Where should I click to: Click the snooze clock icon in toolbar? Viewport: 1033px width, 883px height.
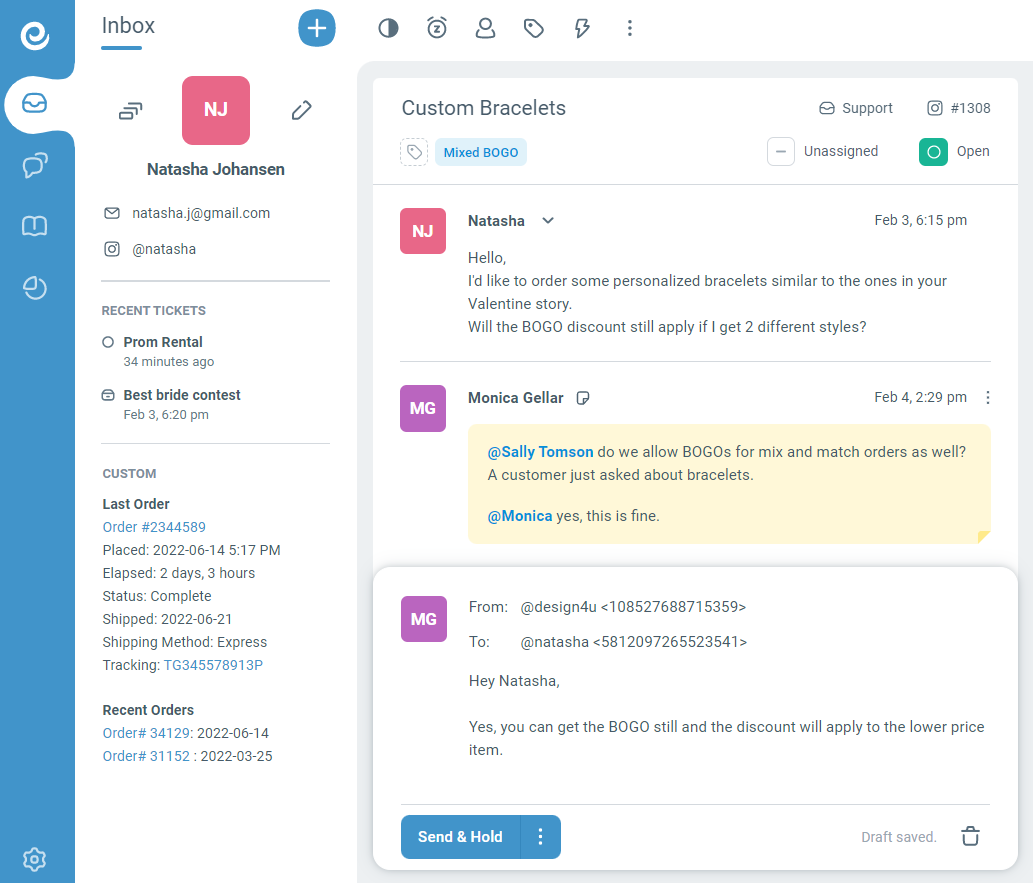(x=437, y=28)
